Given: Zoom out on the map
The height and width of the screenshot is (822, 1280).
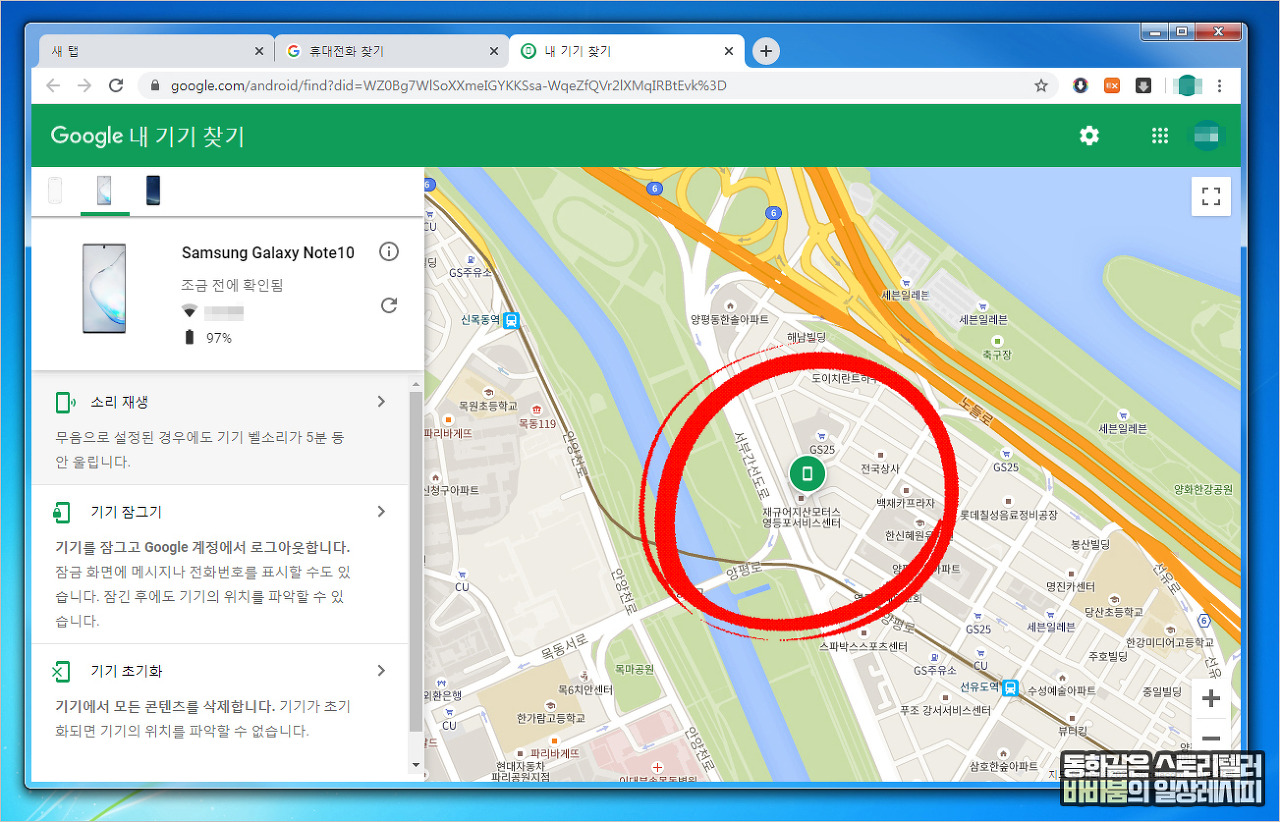Looking at the screenshot, I should [1211, 739].
